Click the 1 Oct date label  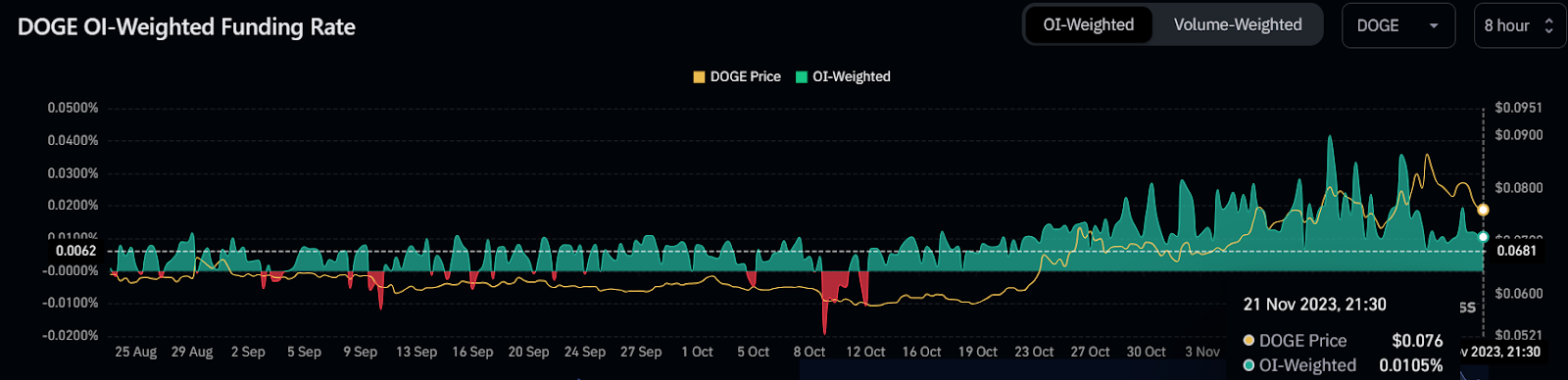click(698, 352)
